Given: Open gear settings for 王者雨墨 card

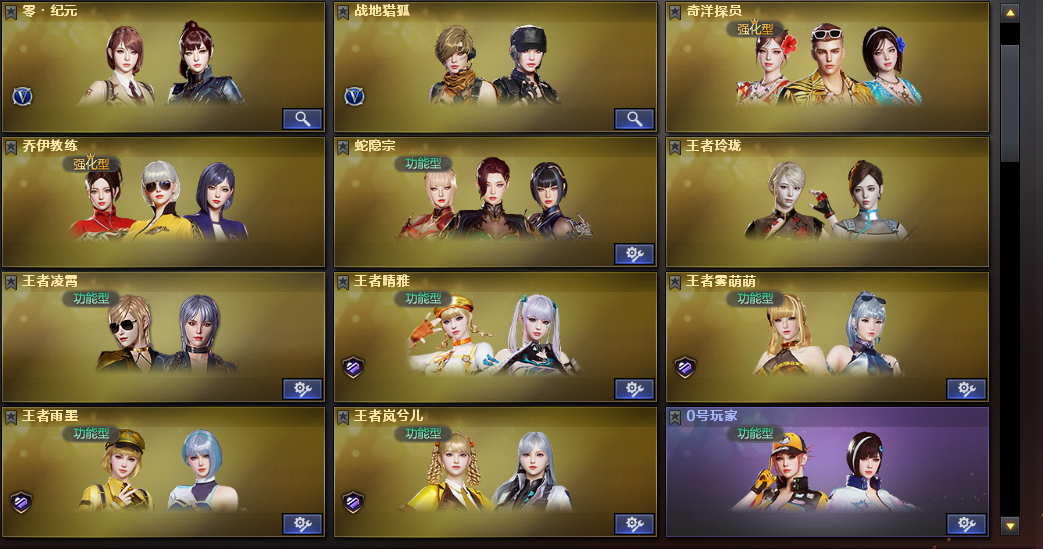Looking at the screenshot, I should (302, 524).
